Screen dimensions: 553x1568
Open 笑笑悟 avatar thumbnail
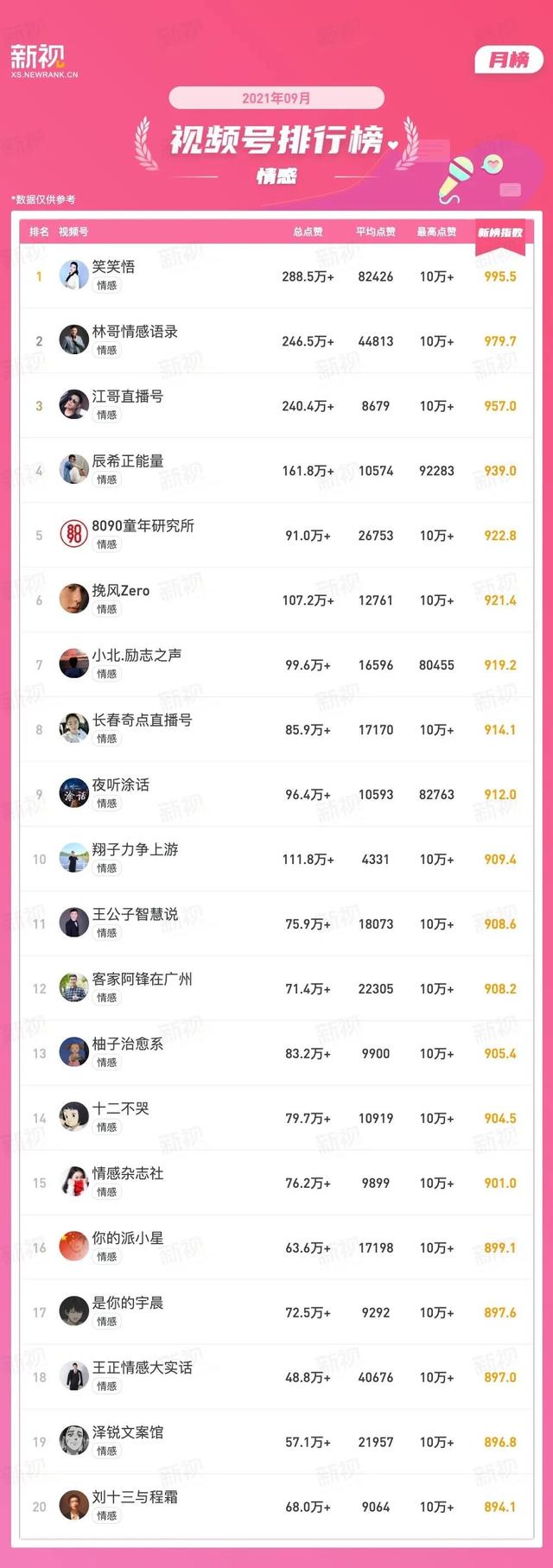74,276
